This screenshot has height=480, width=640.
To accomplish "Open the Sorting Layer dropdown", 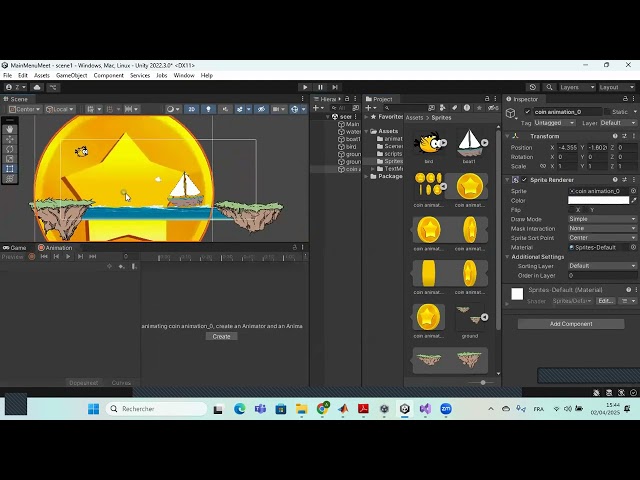I will pyautogui.click(x=602, y=266).
